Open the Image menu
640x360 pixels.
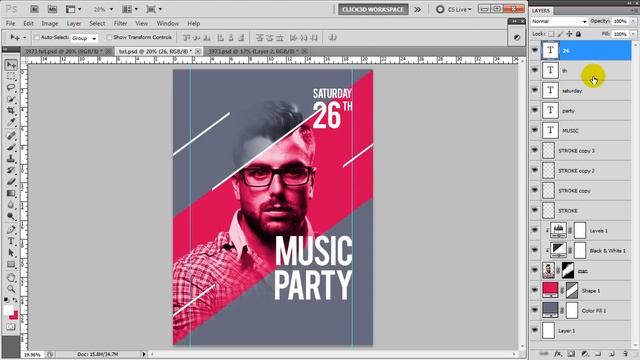[50, 24]
